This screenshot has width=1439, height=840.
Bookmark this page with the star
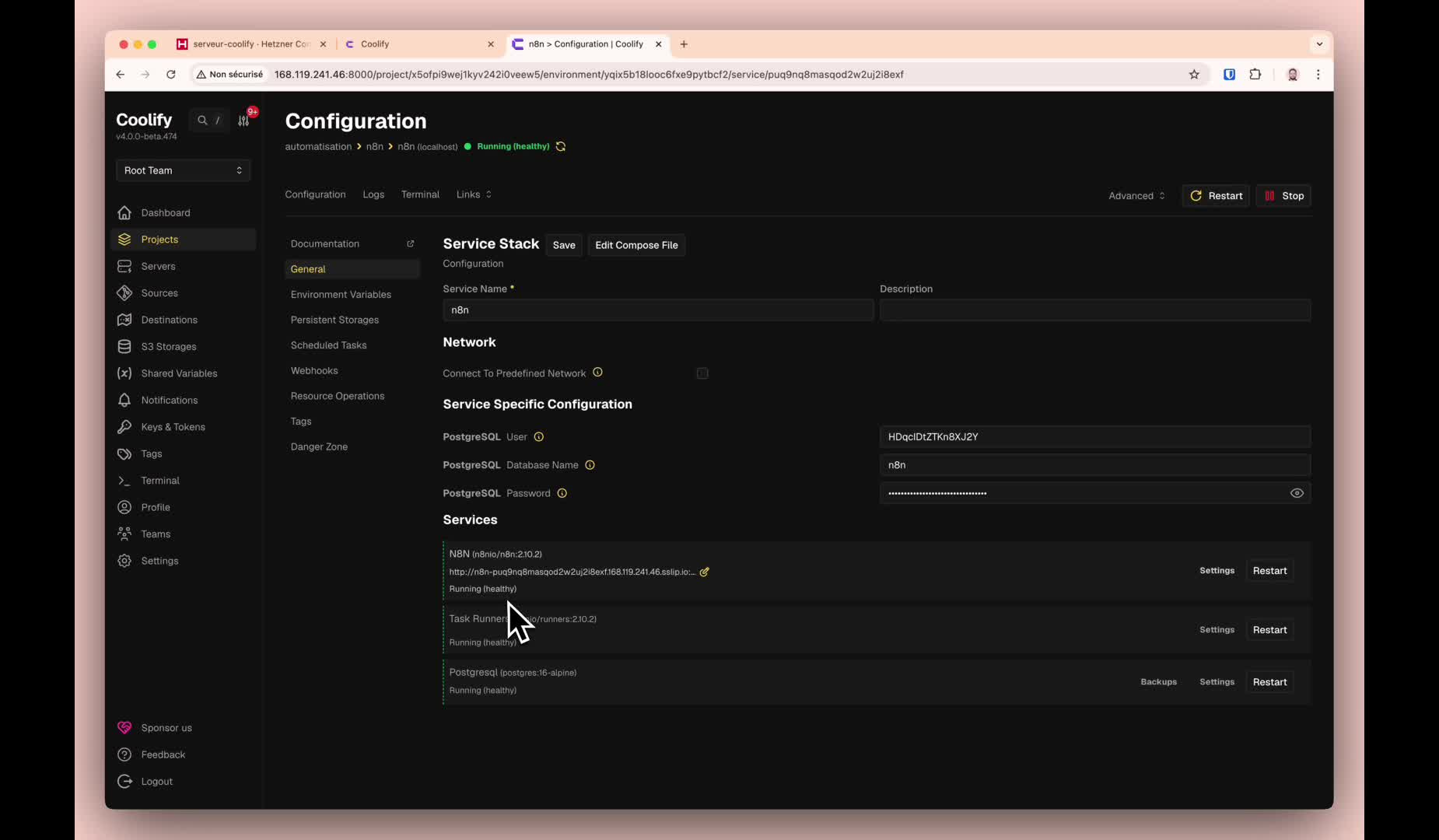point(1195,75)
